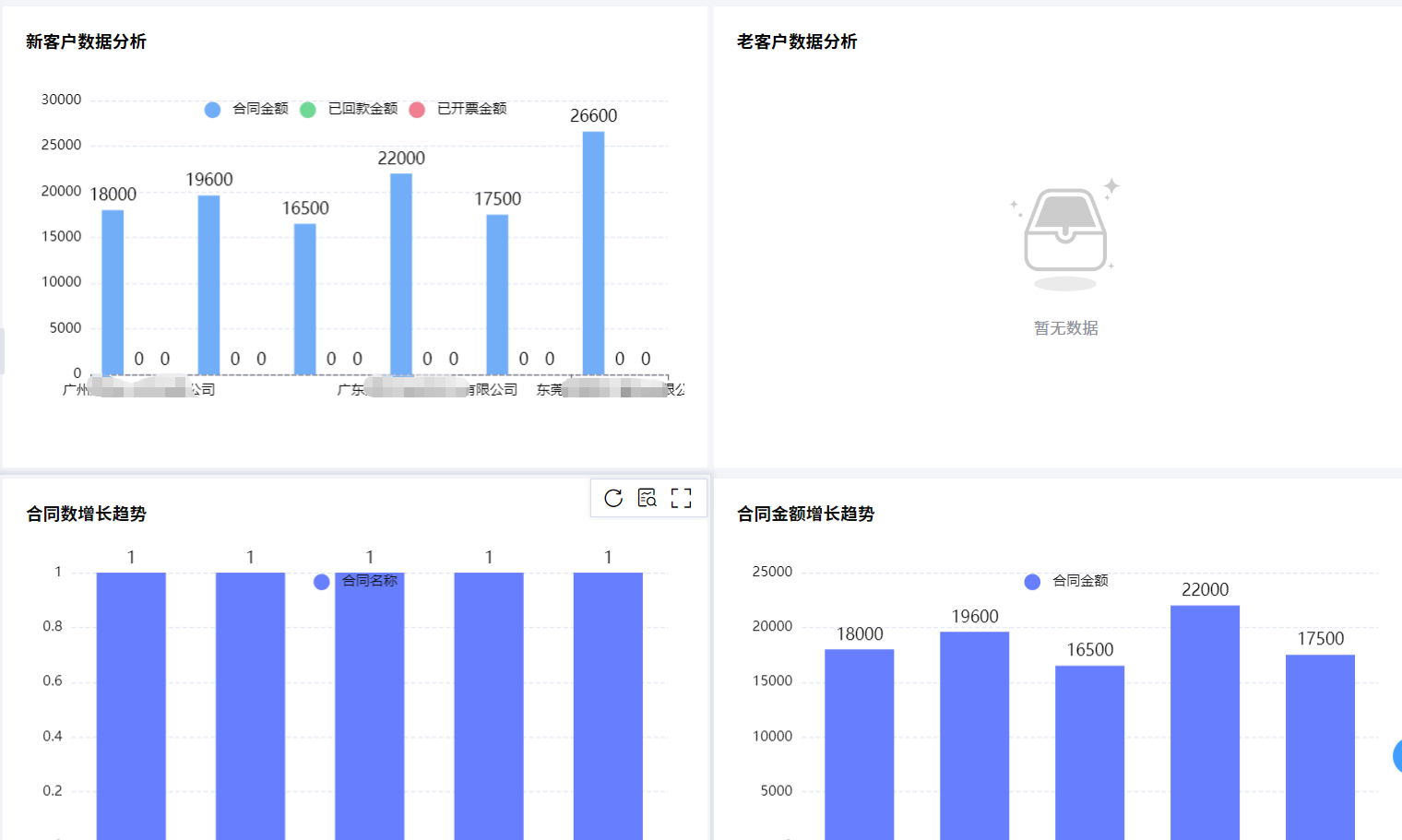Image resolution: width=1402 pixels, height=840 pixels.
Task: Click the 暂无数据 text label
Action: (x=1064, y=327)
